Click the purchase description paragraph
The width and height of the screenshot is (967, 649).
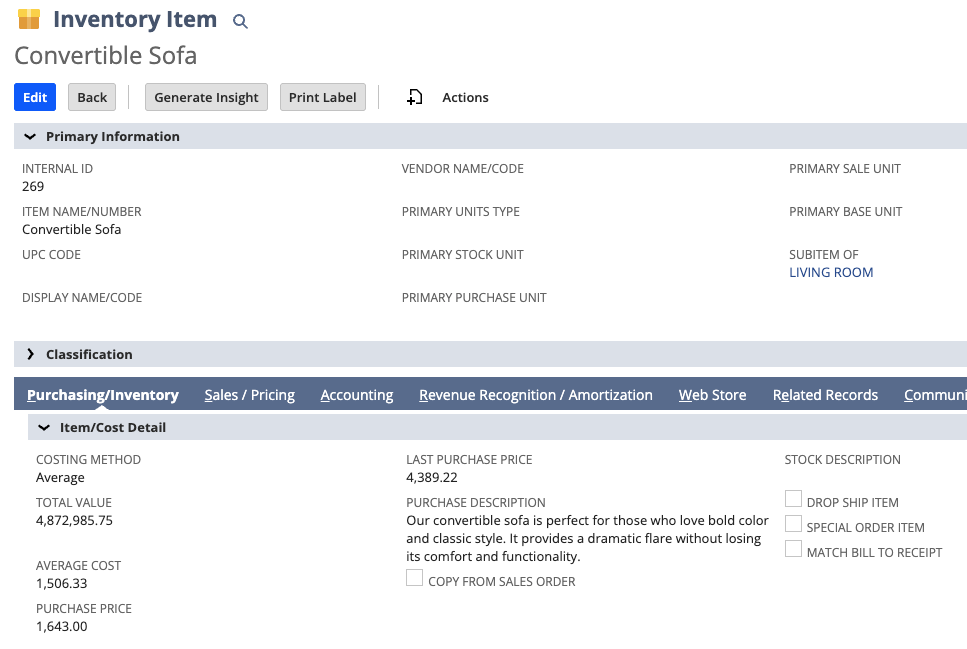click(587, 539)
